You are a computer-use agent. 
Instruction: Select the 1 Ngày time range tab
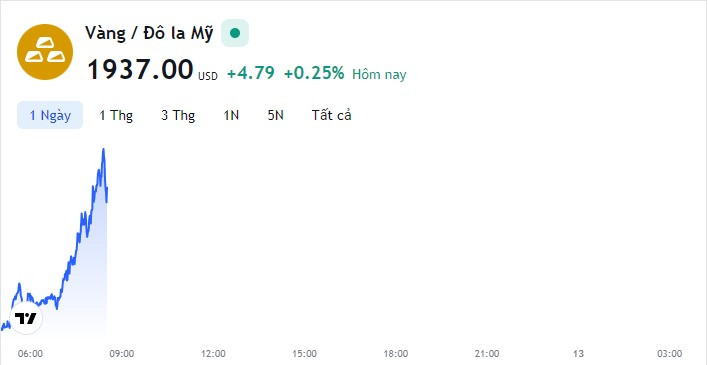click(x=50, y=115)
